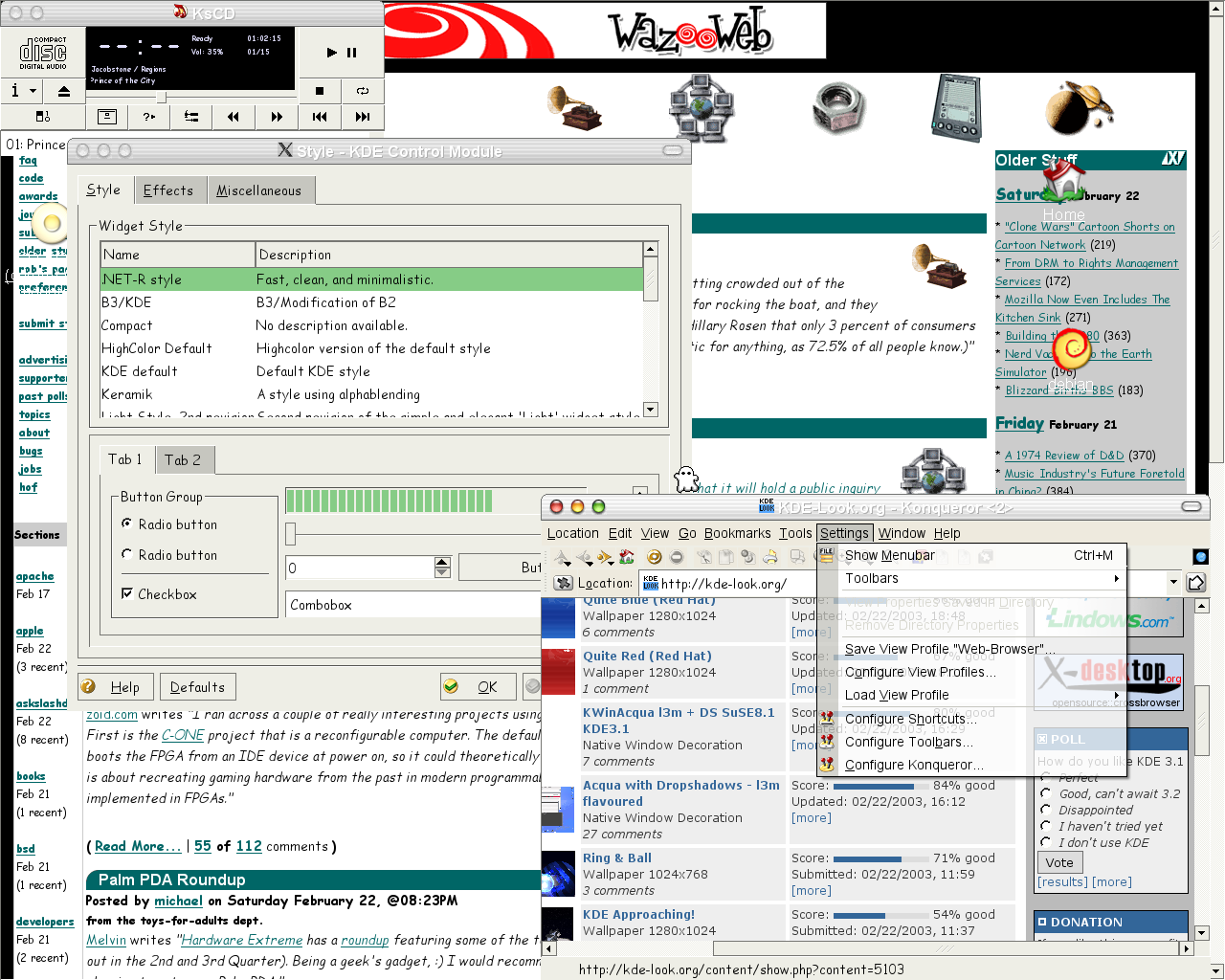Expand the Toolbars submenu
The height and width of the screenshot is (980, 1225).
tap(971, 578)
